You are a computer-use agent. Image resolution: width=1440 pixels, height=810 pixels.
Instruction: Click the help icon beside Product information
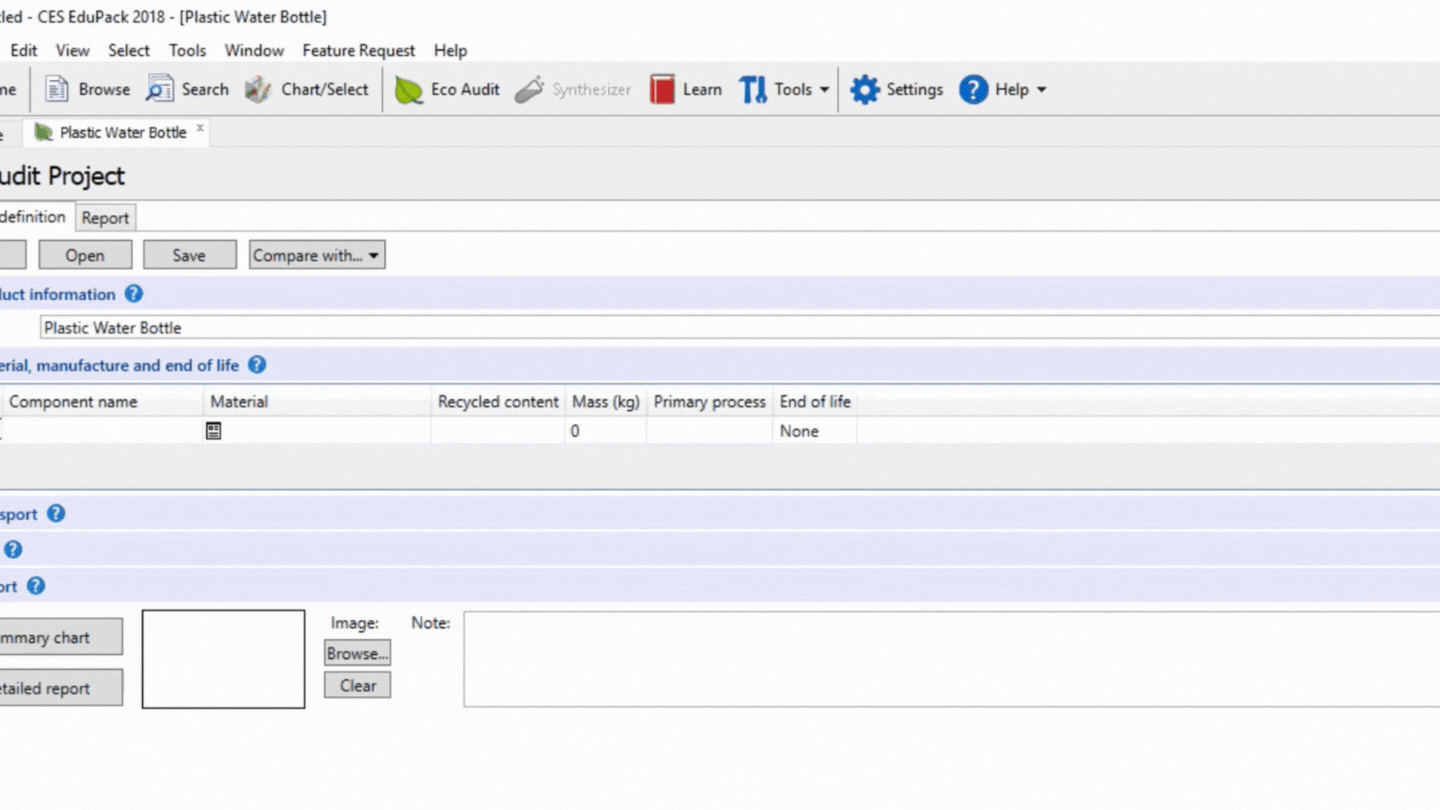pos(134,294)
